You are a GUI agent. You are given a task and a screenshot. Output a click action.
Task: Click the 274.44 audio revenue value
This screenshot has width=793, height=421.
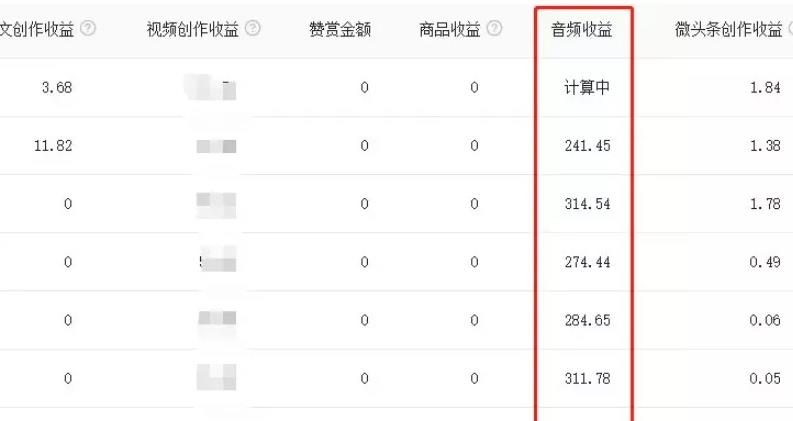(588, 262)
